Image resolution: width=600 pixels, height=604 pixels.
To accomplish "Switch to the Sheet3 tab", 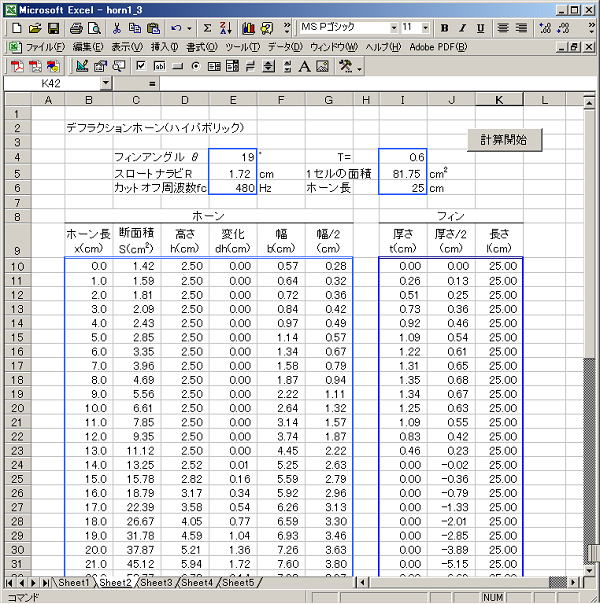I will [x=156, y=582].
